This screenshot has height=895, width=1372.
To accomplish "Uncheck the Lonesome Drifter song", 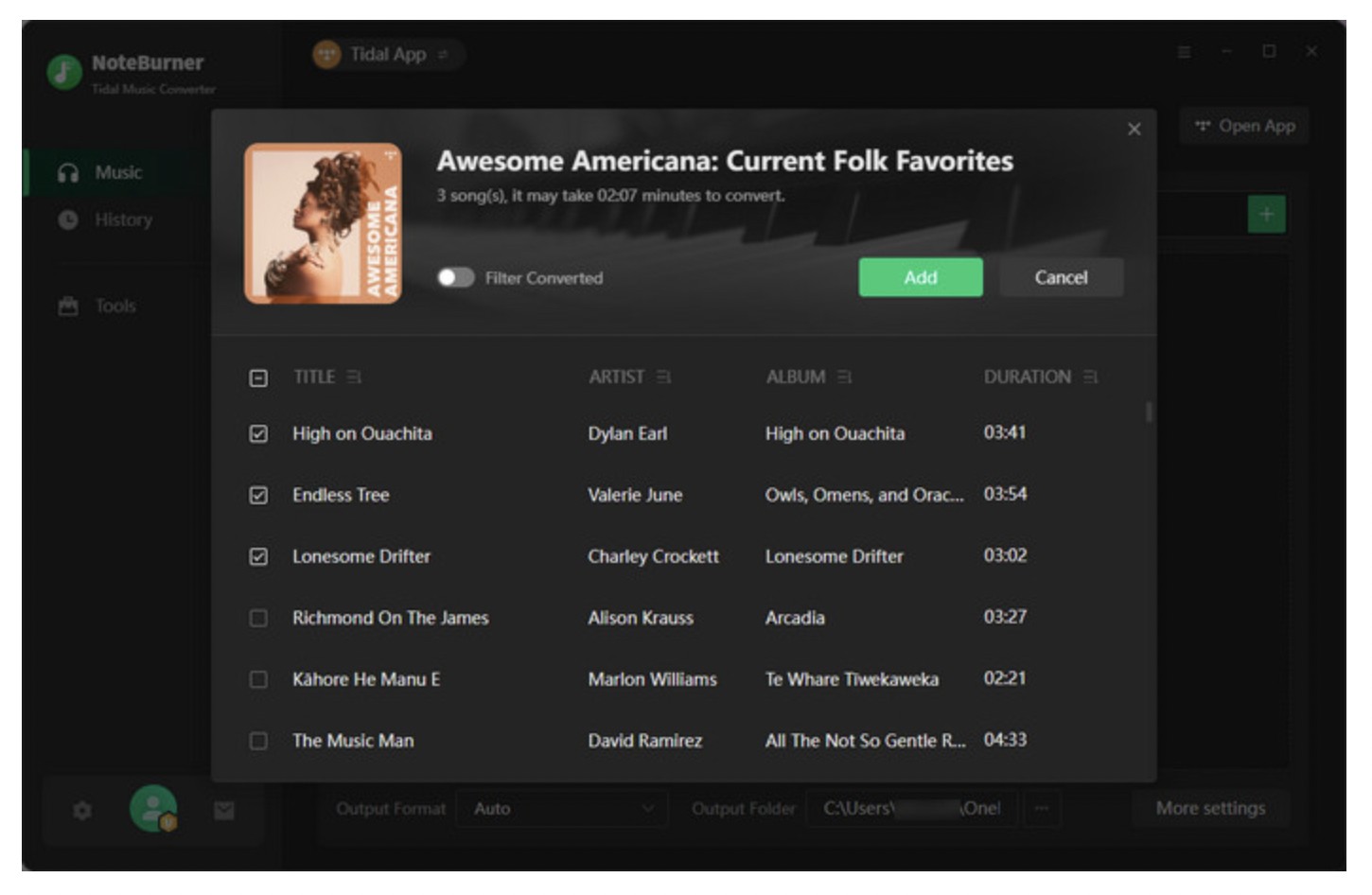I will pos(258,556).
